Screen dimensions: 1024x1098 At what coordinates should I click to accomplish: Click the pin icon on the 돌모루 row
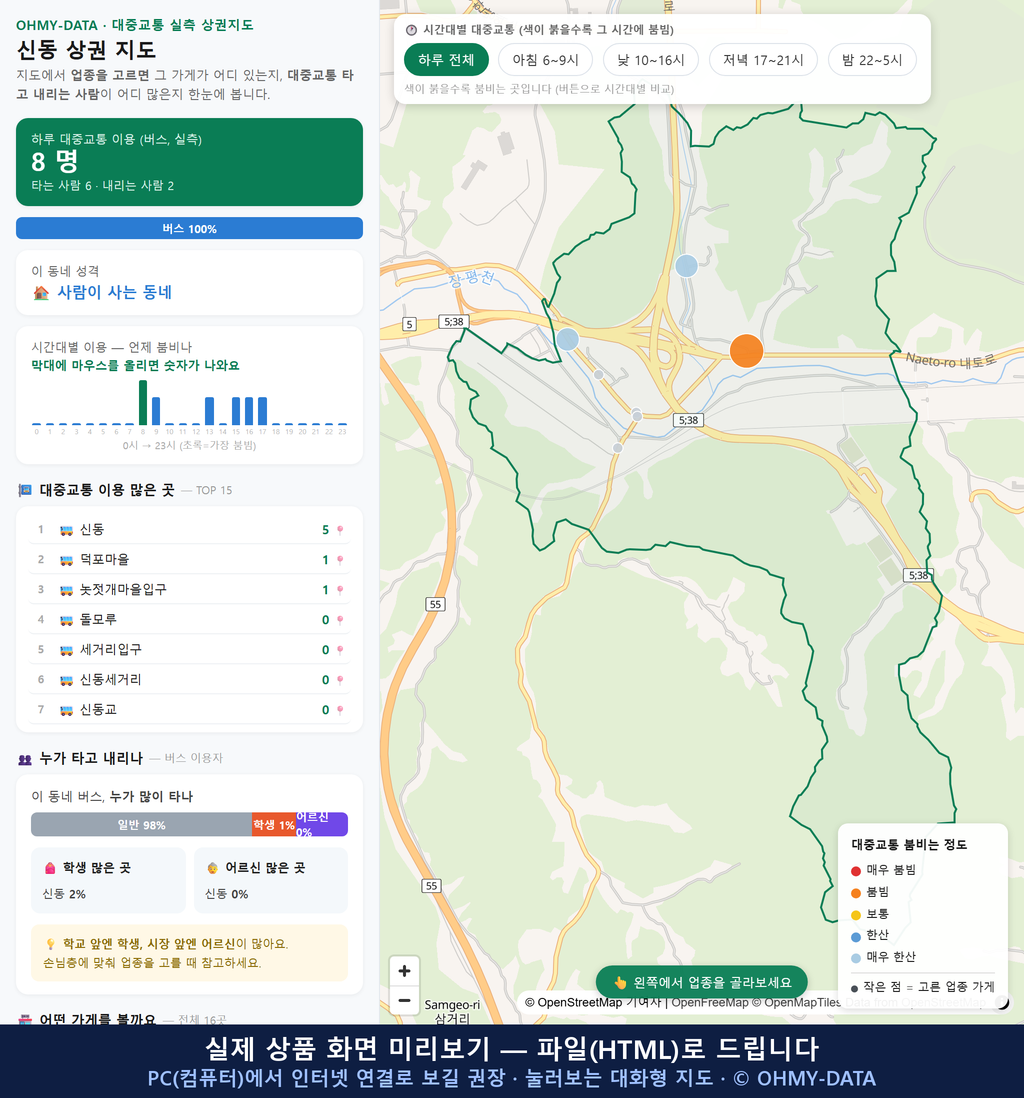click(340, 620)
